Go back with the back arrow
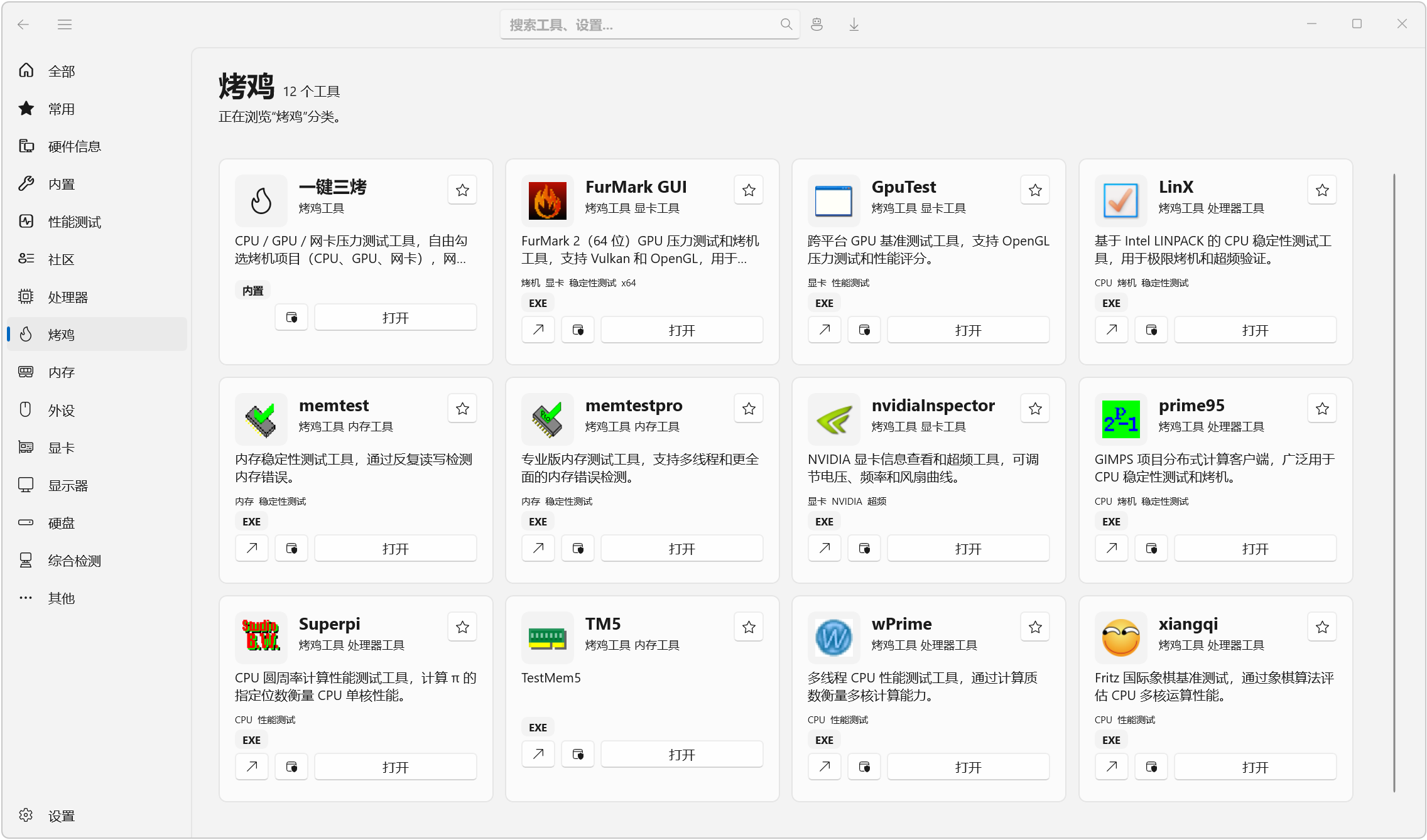Screen dimensions: 1427x840 click(x=23, y=24)
